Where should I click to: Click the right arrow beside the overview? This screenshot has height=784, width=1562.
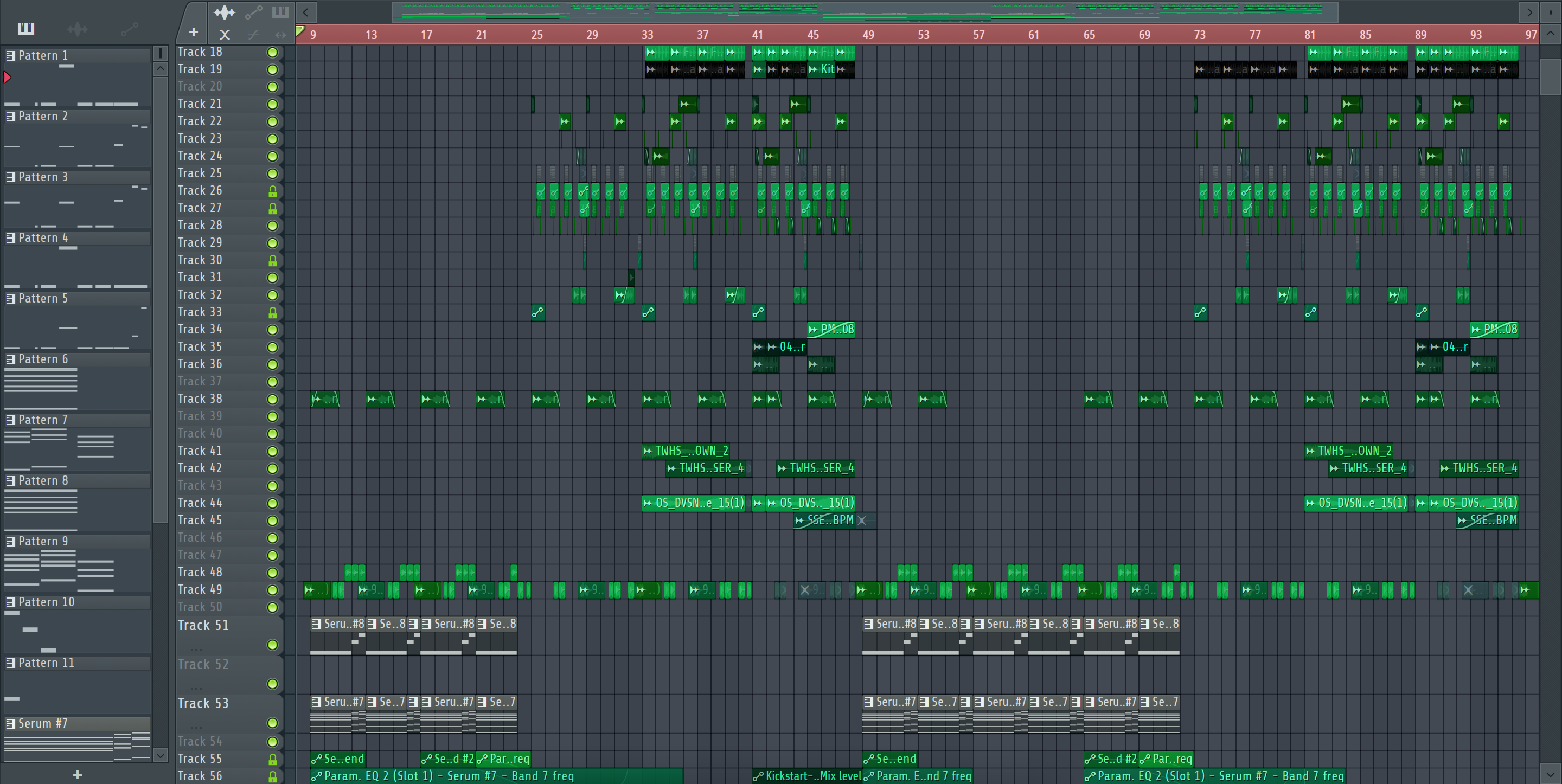(x=1529, y=12)
